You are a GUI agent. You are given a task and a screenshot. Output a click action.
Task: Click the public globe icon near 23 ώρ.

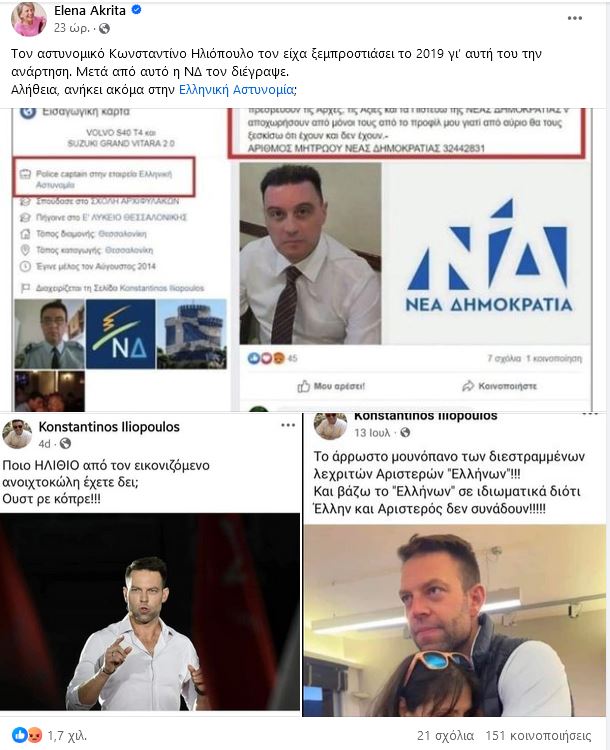pyautogui.click(x=104, y=29)
